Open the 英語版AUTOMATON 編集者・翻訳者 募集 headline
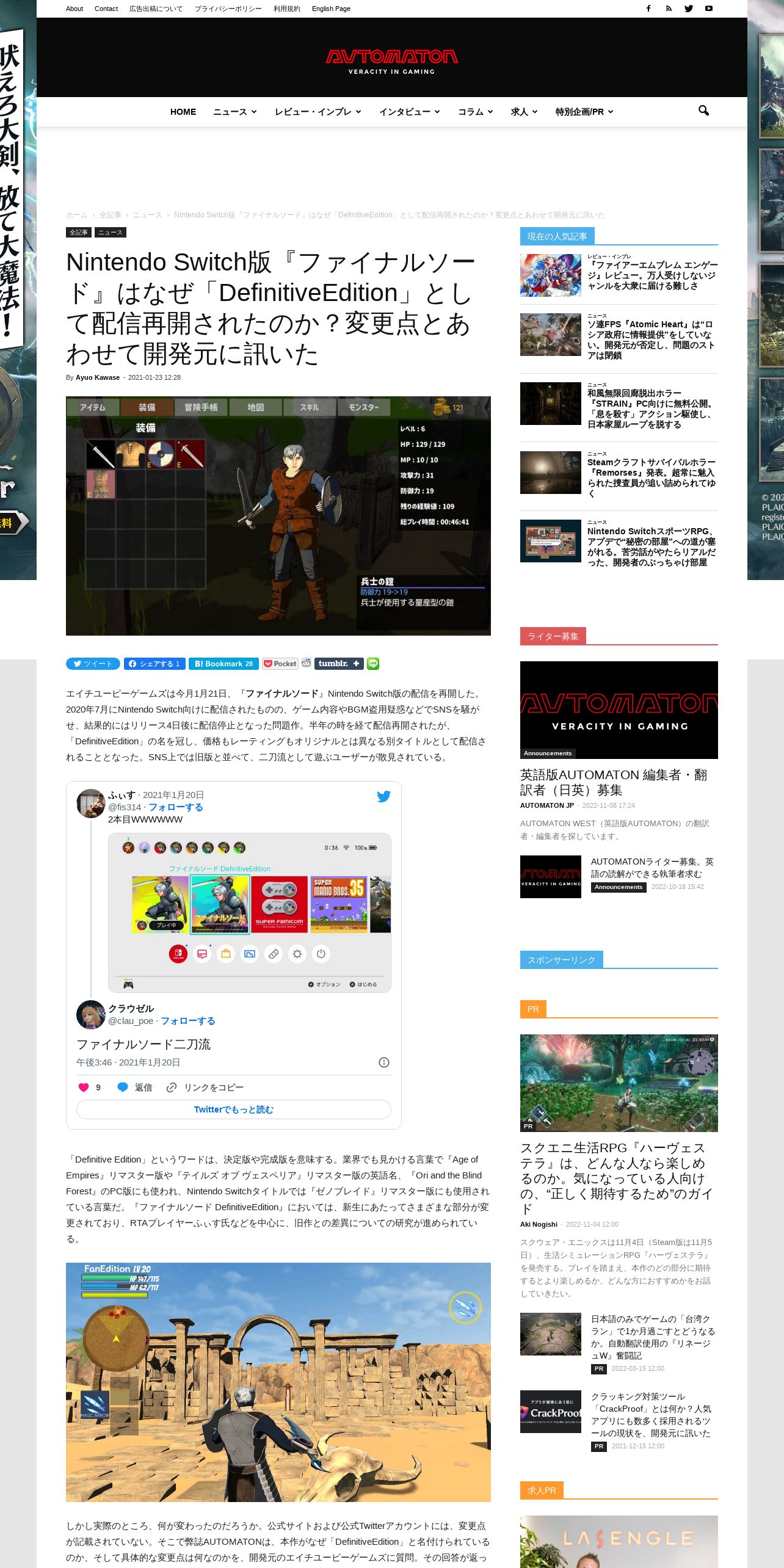Image resolution: width=784 pixels, height=1568 pixels. pos(614,782)
